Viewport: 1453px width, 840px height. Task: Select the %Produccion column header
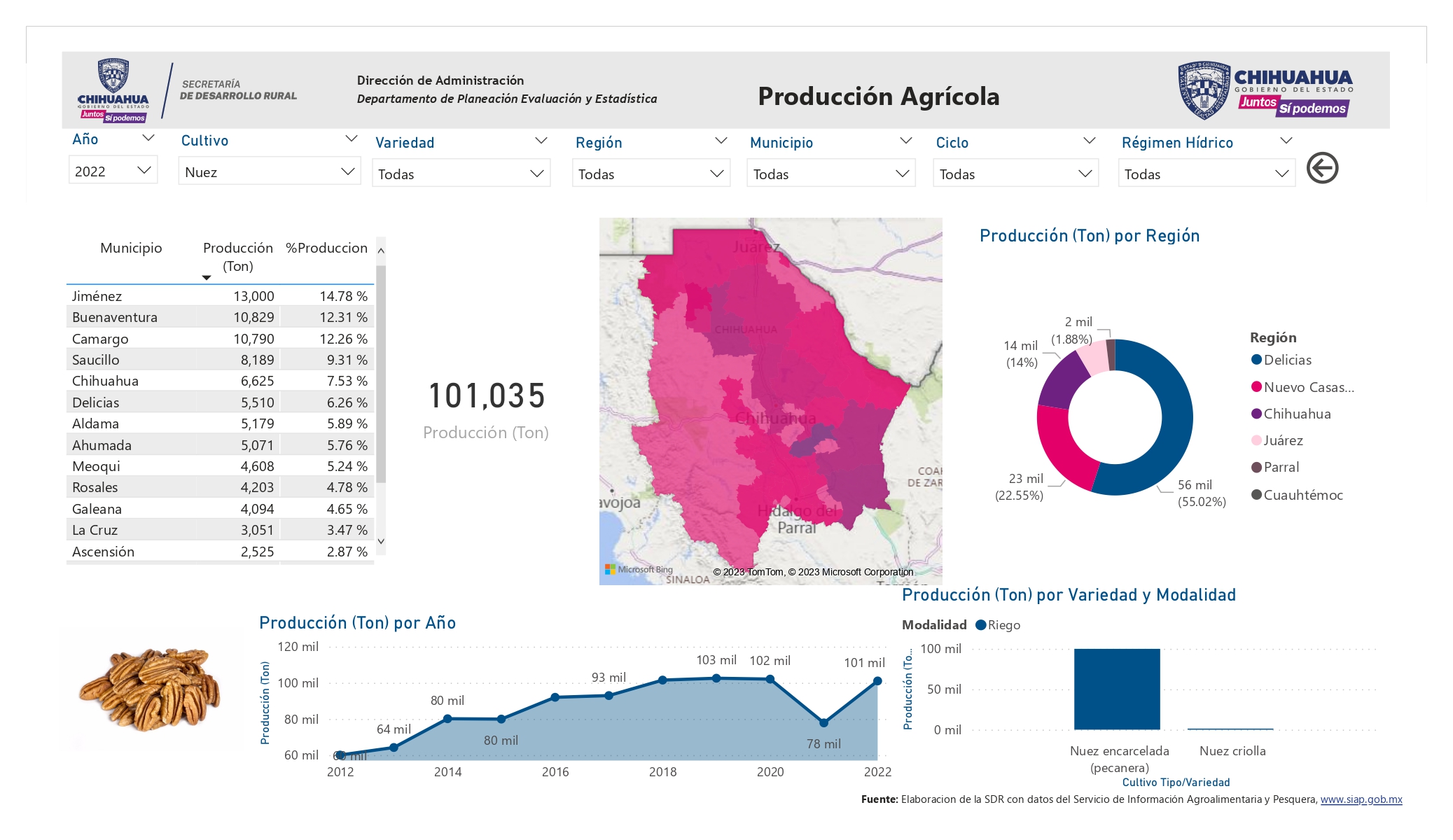[326, 248]
